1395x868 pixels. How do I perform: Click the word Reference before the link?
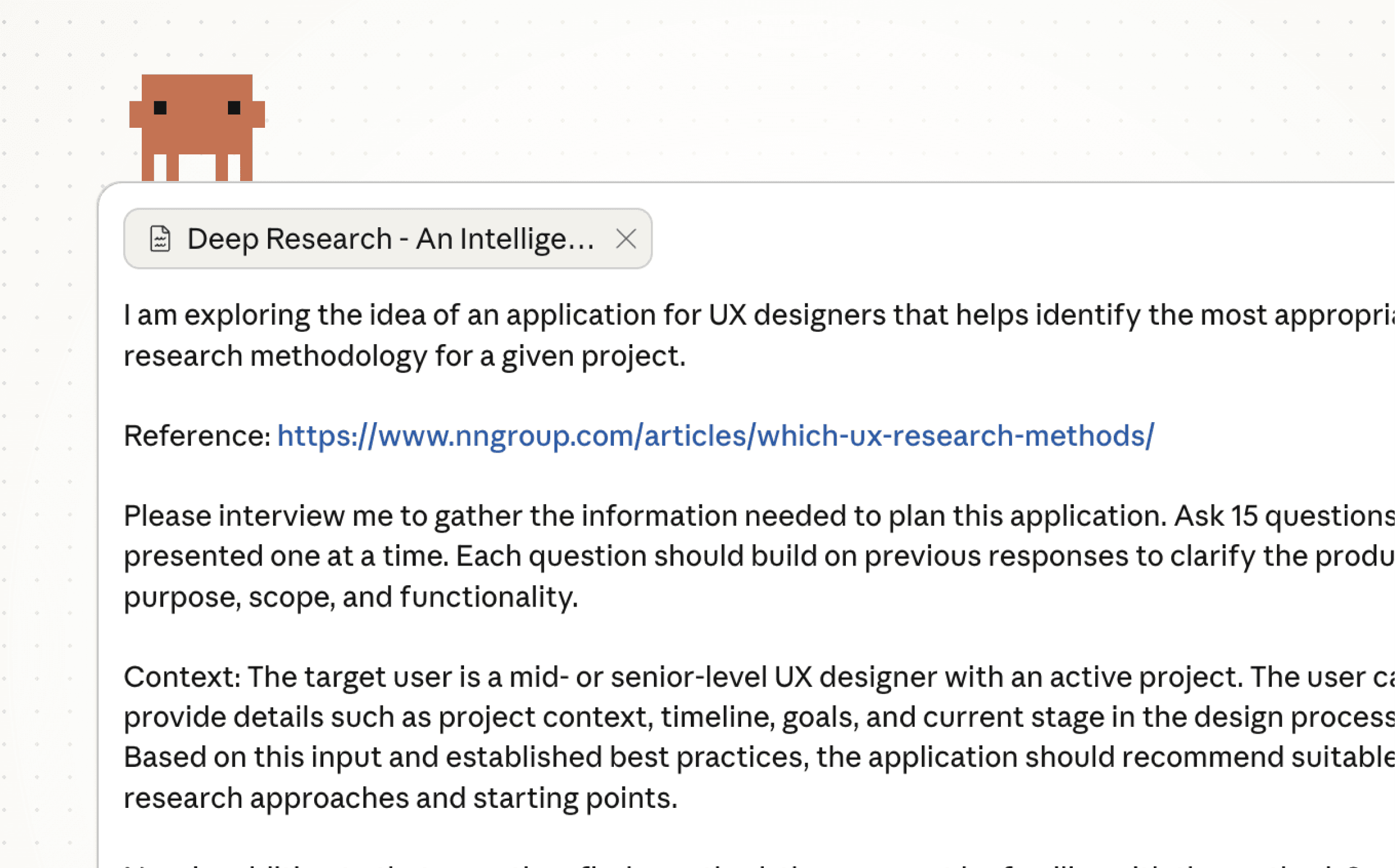196,435
